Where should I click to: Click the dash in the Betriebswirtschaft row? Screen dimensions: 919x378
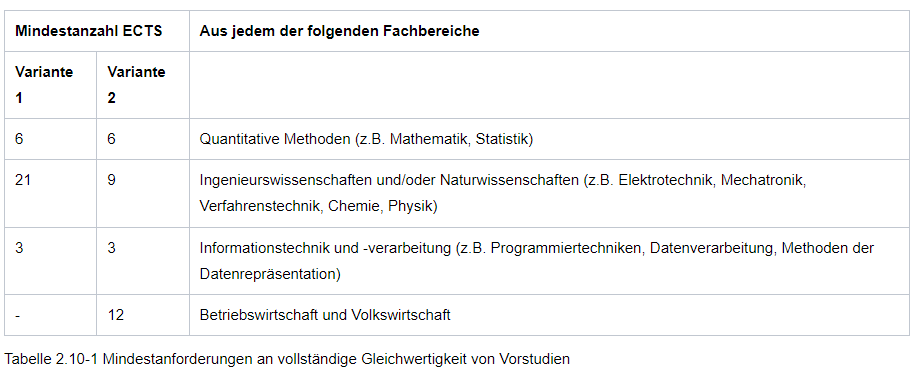click(x=18, y=315)
